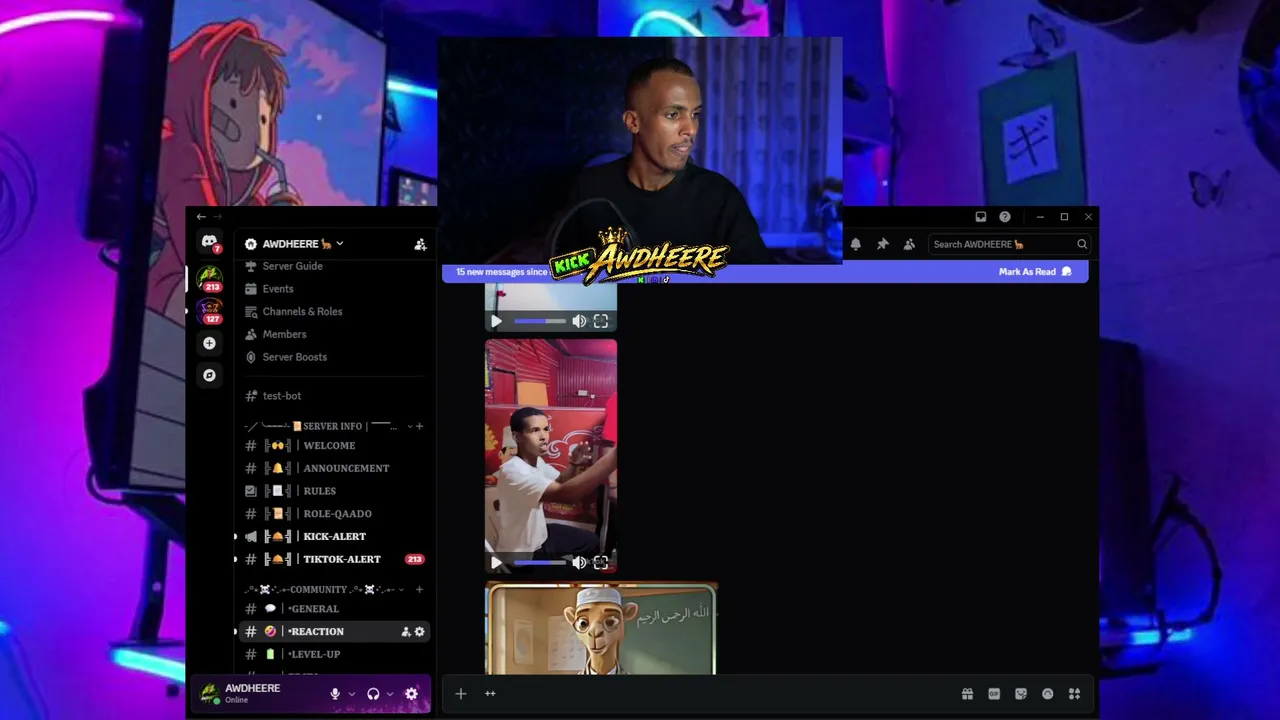Click the attachment plus icon in message bar
The height and width of the screenshot is (720, 1280).
[461, 694]
